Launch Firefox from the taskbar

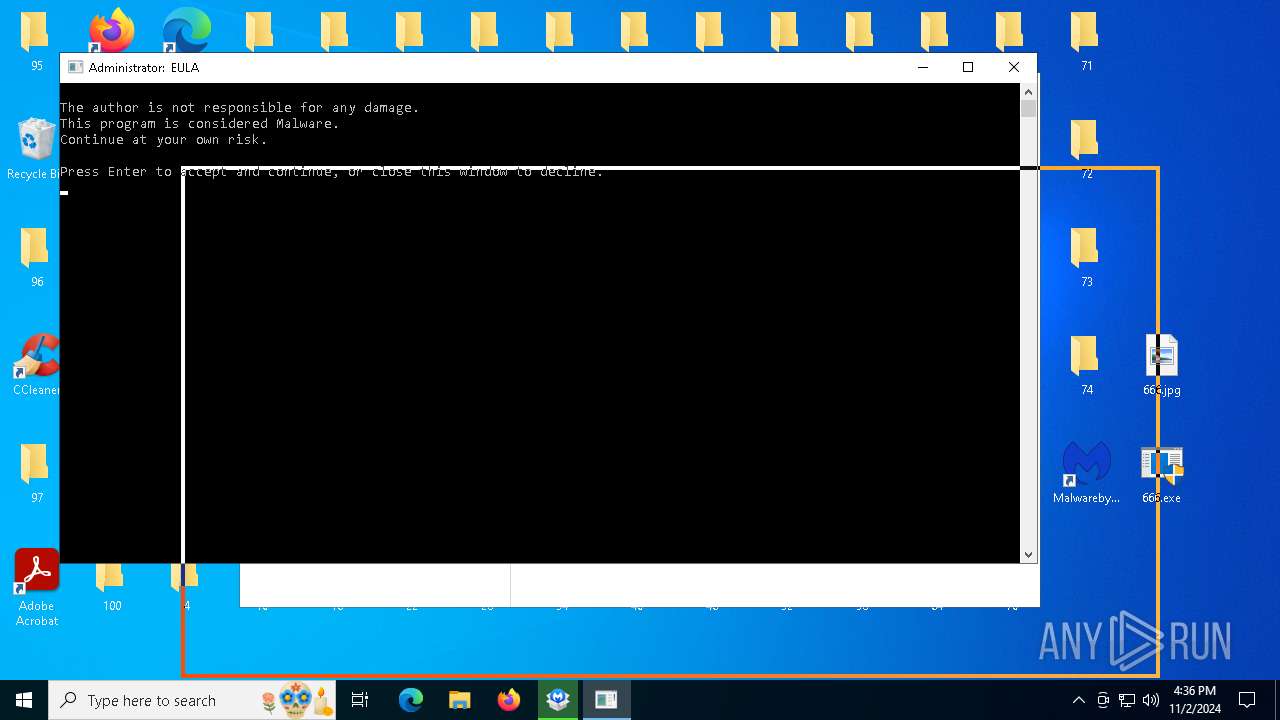[509, 700]
